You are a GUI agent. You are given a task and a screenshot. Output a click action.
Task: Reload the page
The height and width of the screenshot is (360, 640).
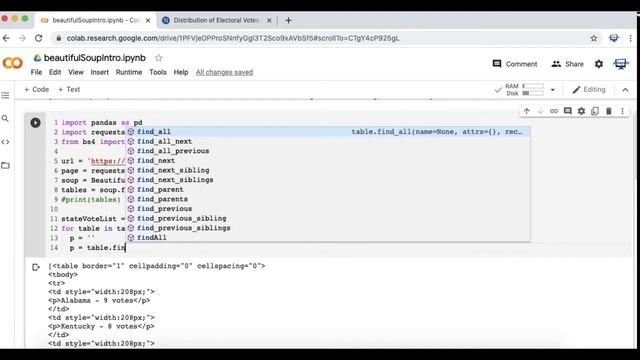tap(38, 38)
